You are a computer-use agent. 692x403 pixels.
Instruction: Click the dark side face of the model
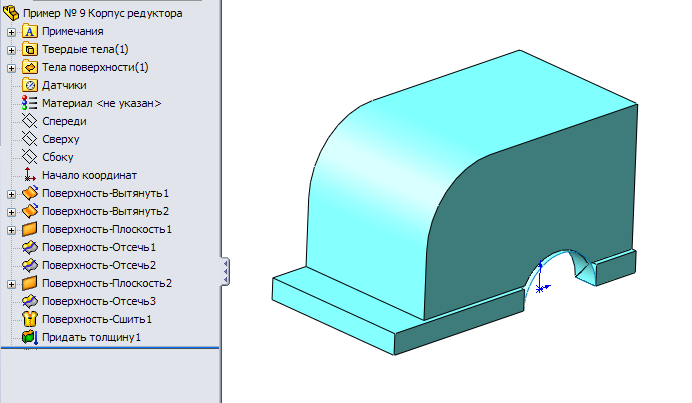click(x=543, y=212)
